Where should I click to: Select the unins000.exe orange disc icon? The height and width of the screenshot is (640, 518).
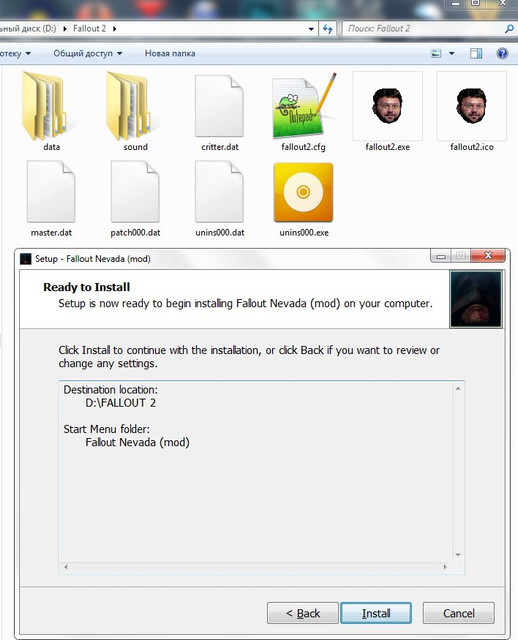[303, 192]
